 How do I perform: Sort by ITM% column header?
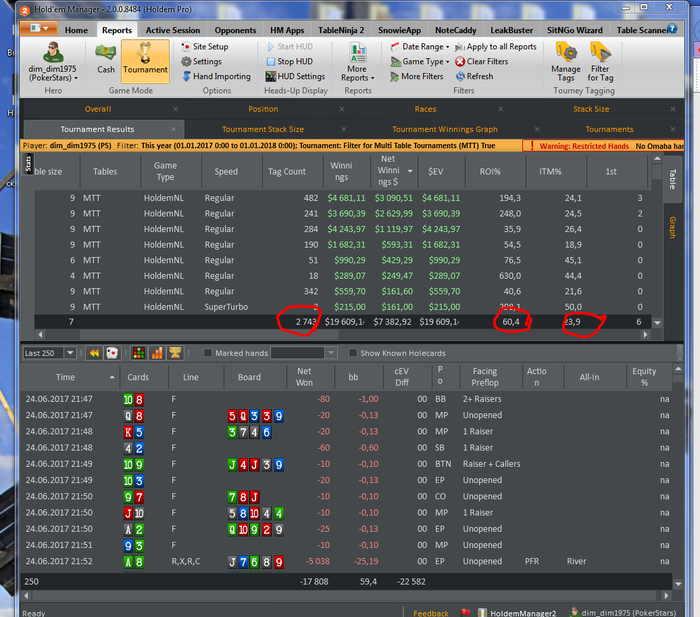(550, 171)
